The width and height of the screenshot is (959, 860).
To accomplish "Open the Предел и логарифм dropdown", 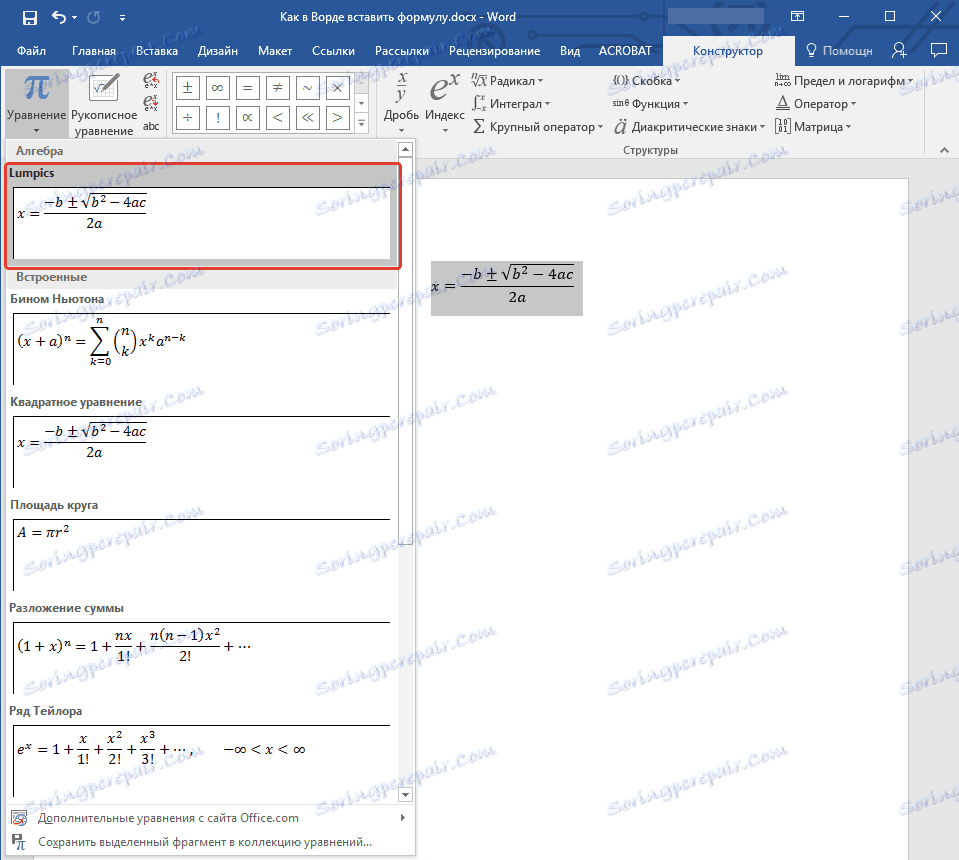I will 843,81.
